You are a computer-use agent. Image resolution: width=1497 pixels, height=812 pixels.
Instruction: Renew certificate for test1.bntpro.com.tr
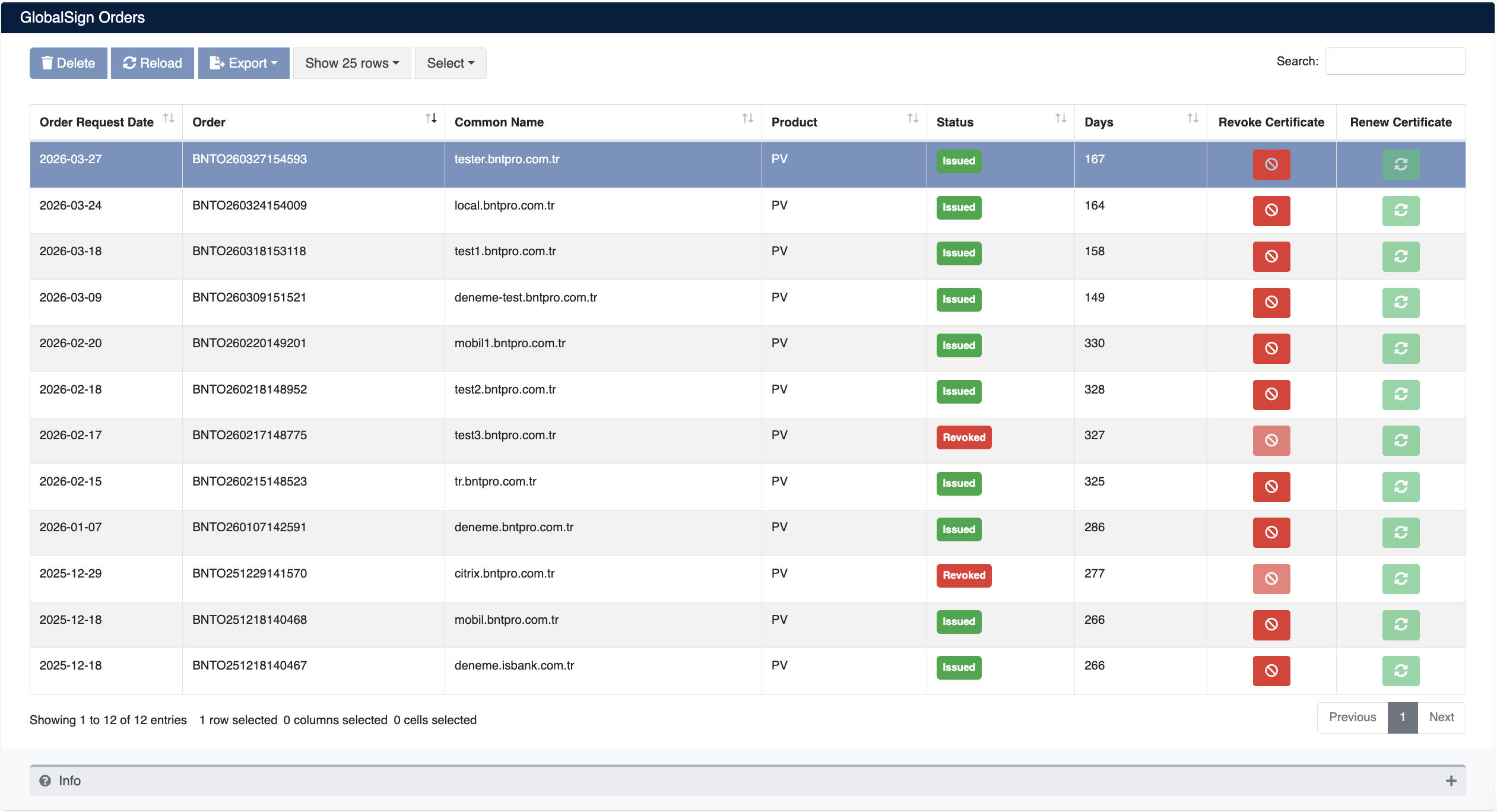1401,256
